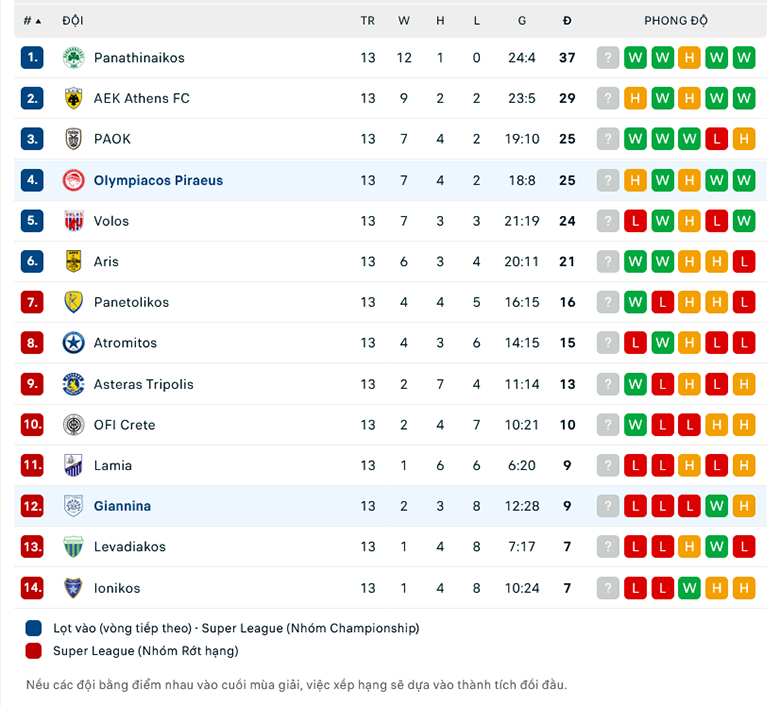Click the PAOK team badge
Screen dimensions: 780x706
pos(74,139)
